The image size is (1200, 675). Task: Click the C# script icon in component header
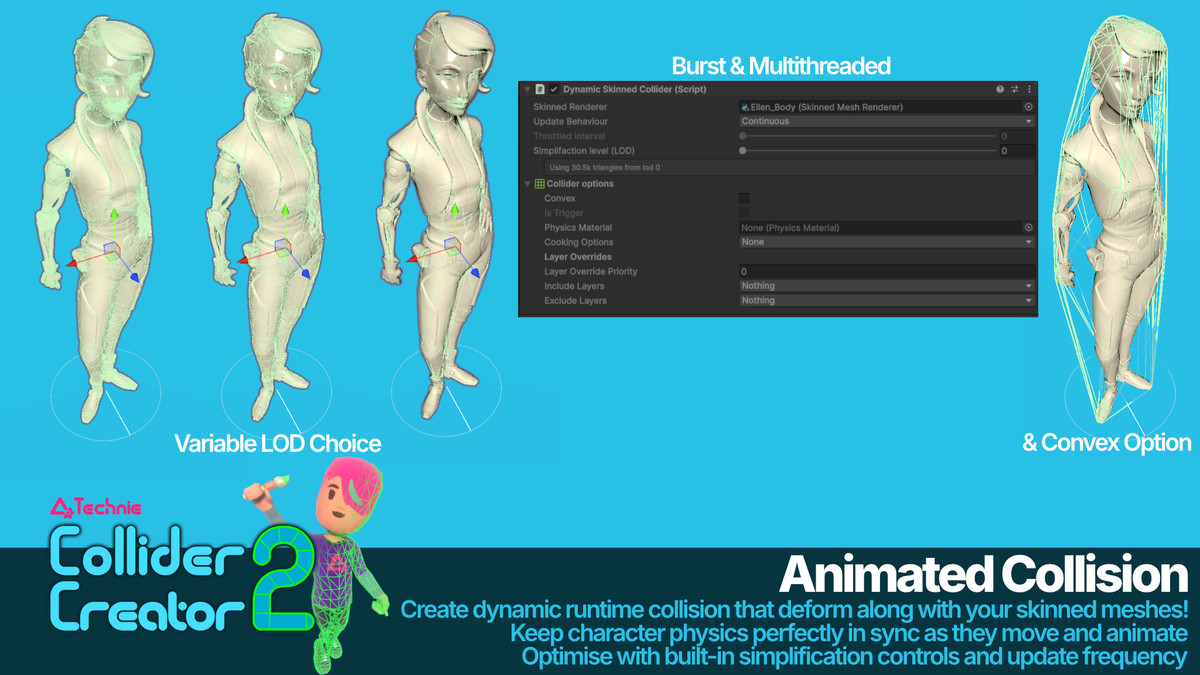(540, 89)
